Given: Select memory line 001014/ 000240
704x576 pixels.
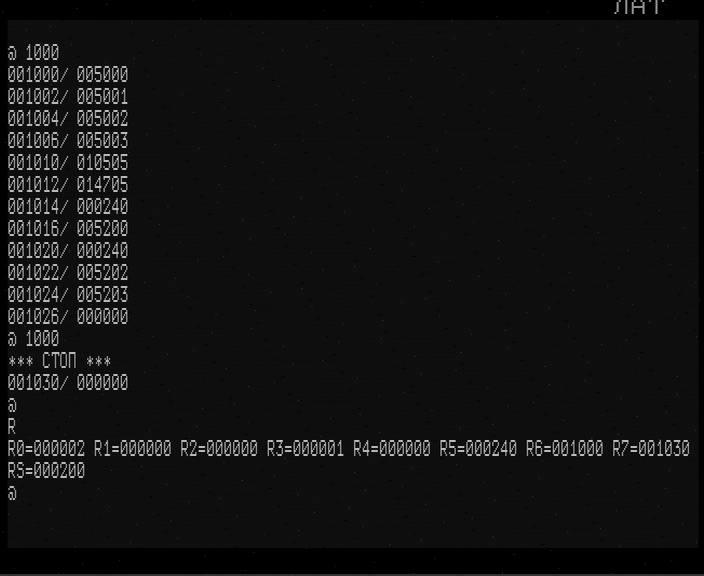Looking at the screenshot, I should tap(68, 207).
